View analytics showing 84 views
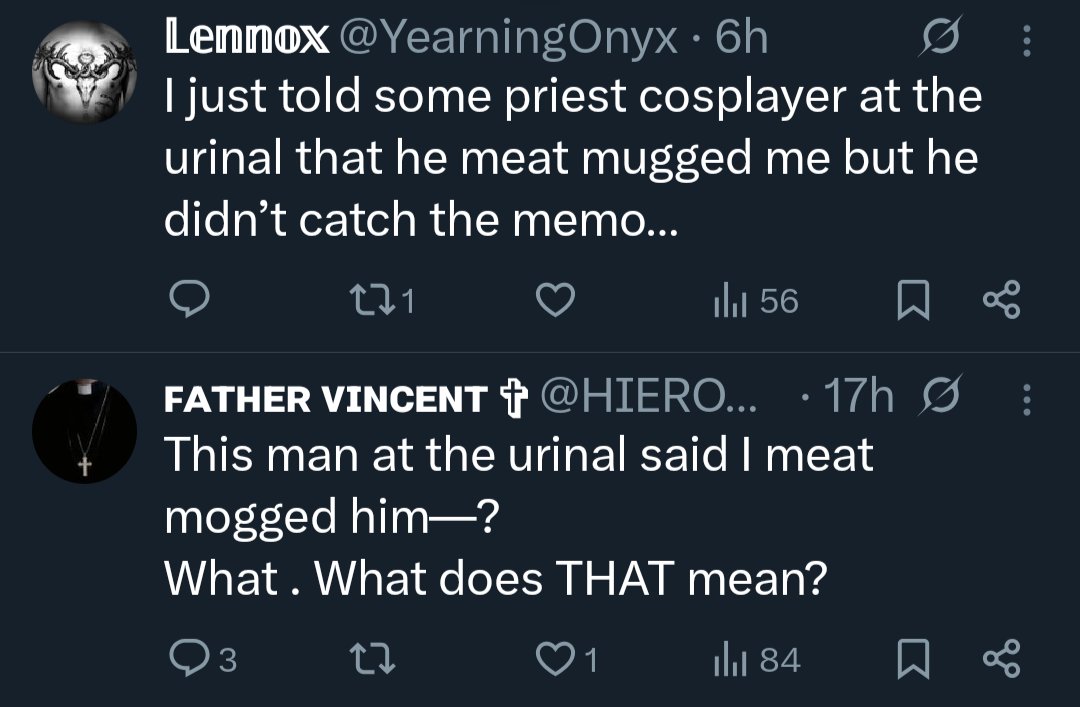The height and width of the screenshot is (707, 1080). click(x=755, y=659)
